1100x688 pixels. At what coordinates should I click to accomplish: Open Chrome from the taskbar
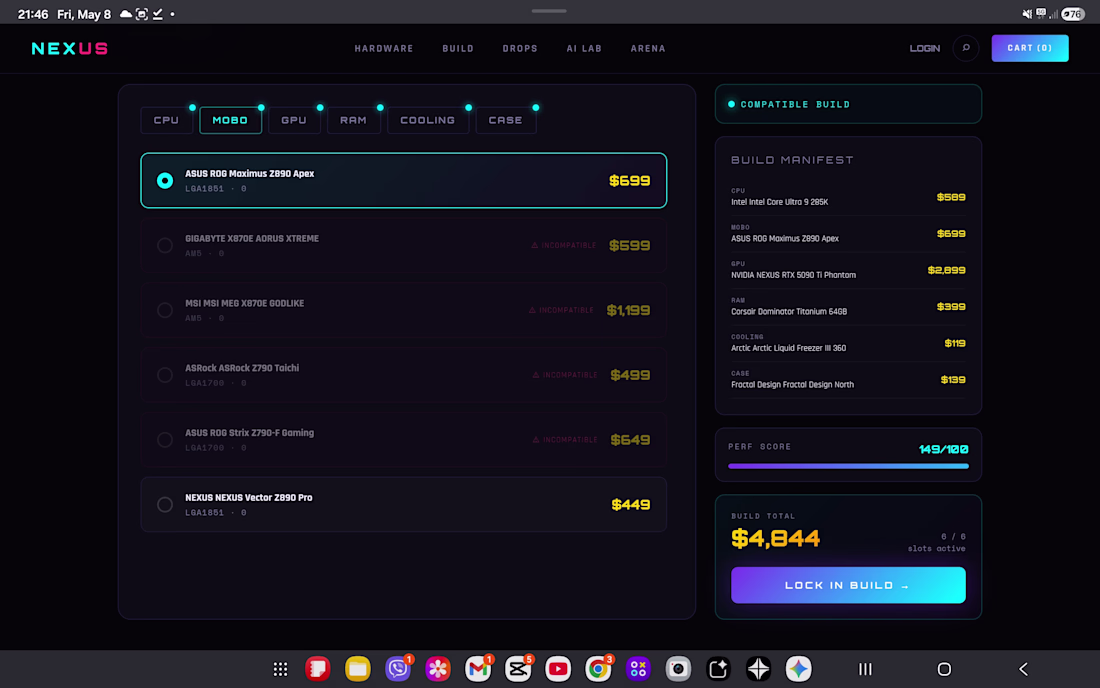[x=598, y=669]
